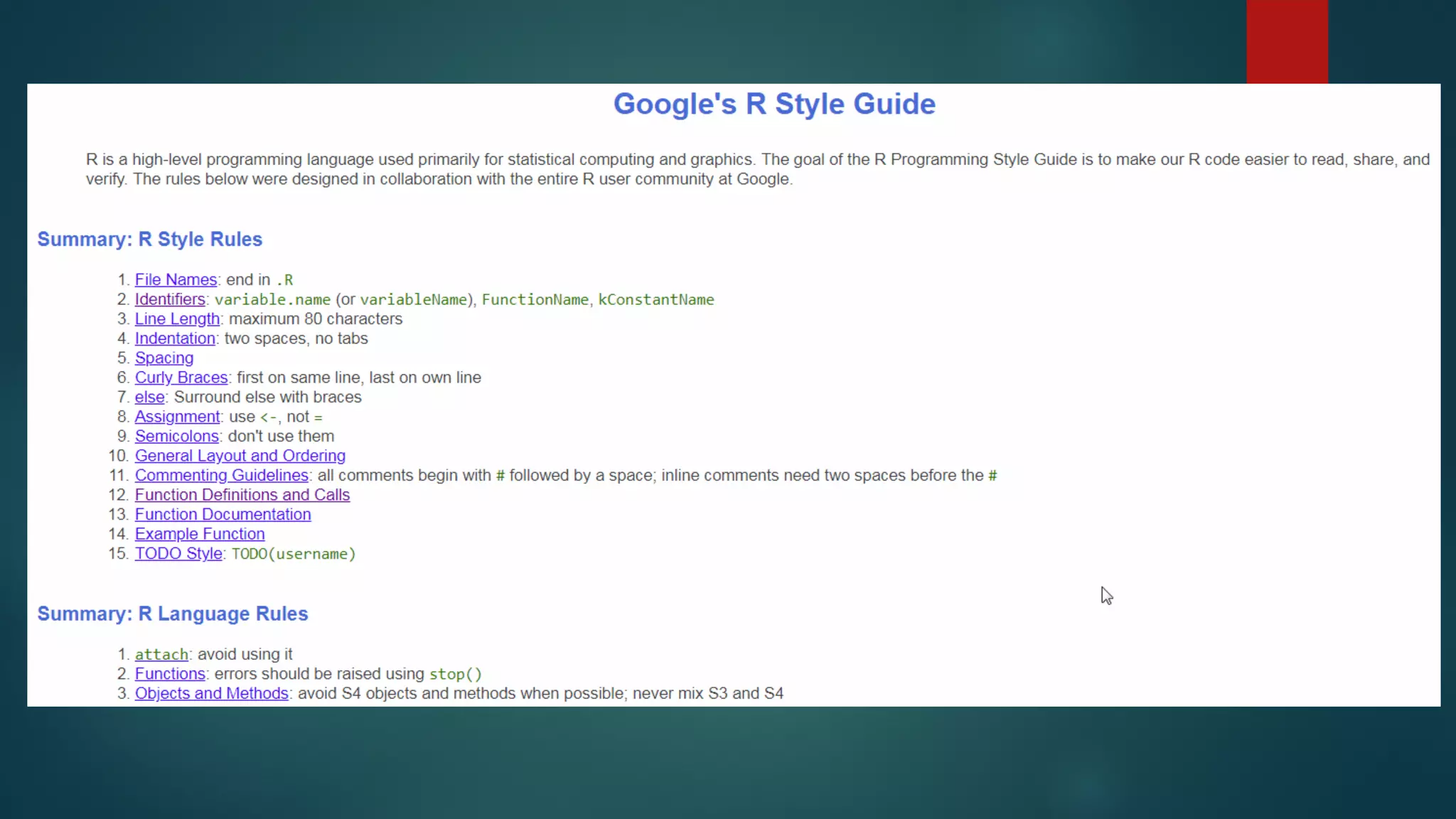The image size is (1456, 819).
Task: Open the attach link
Action: [x=161, y=654]
